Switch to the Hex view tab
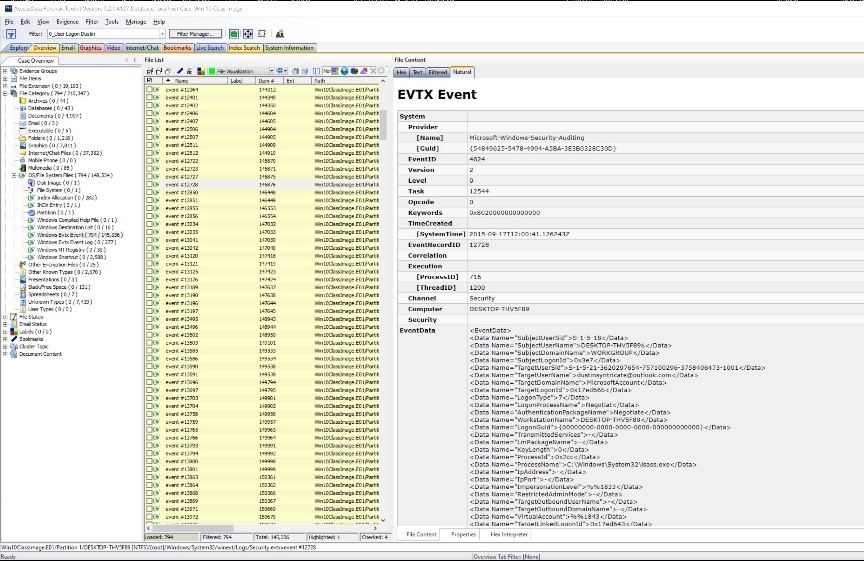The width and height of the screenshot is (864, 561). point(401,72)
